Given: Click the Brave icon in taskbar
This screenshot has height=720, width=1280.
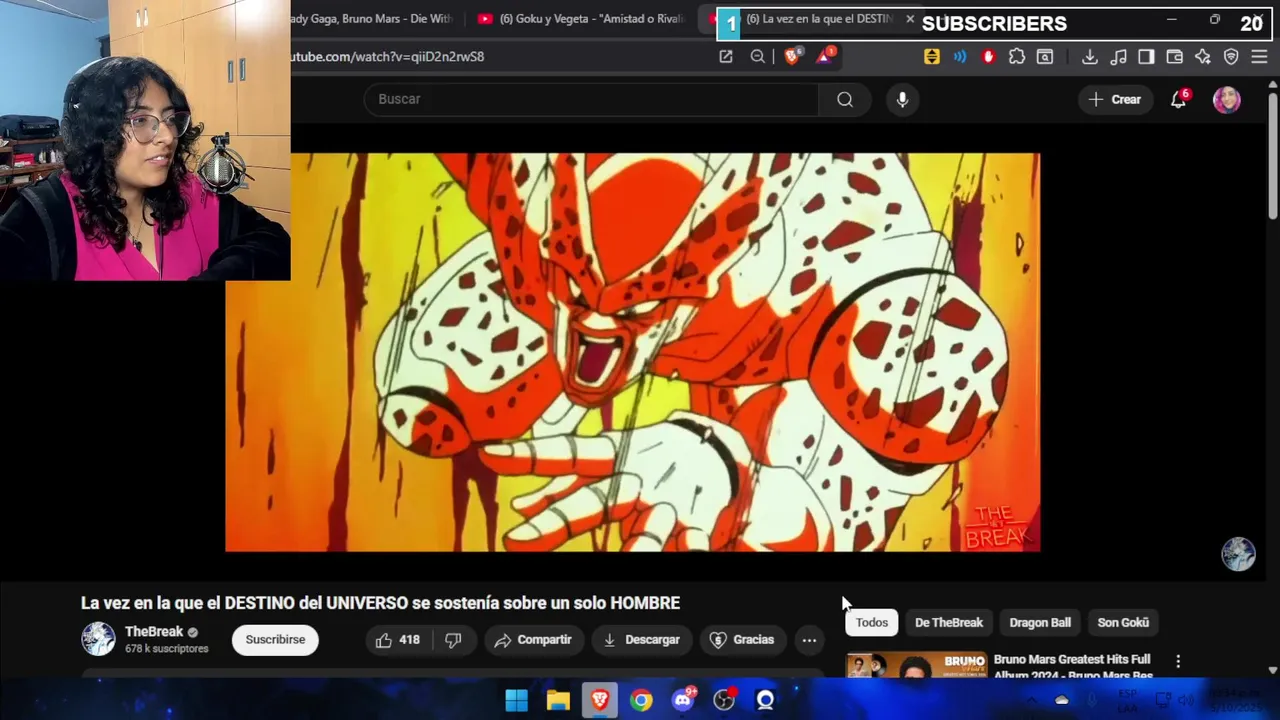Looking at the screenshot, I should pos(600,700).
